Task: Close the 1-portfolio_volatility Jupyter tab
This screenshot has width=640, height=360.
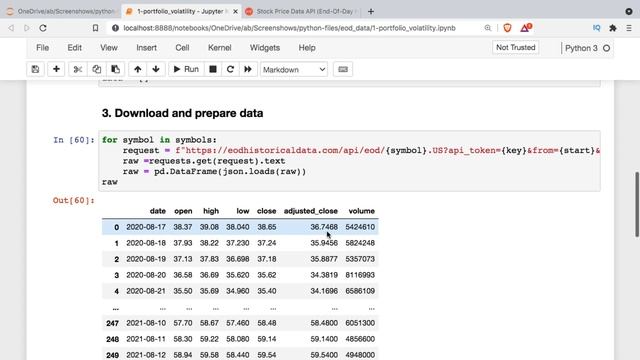Action: 235,11
